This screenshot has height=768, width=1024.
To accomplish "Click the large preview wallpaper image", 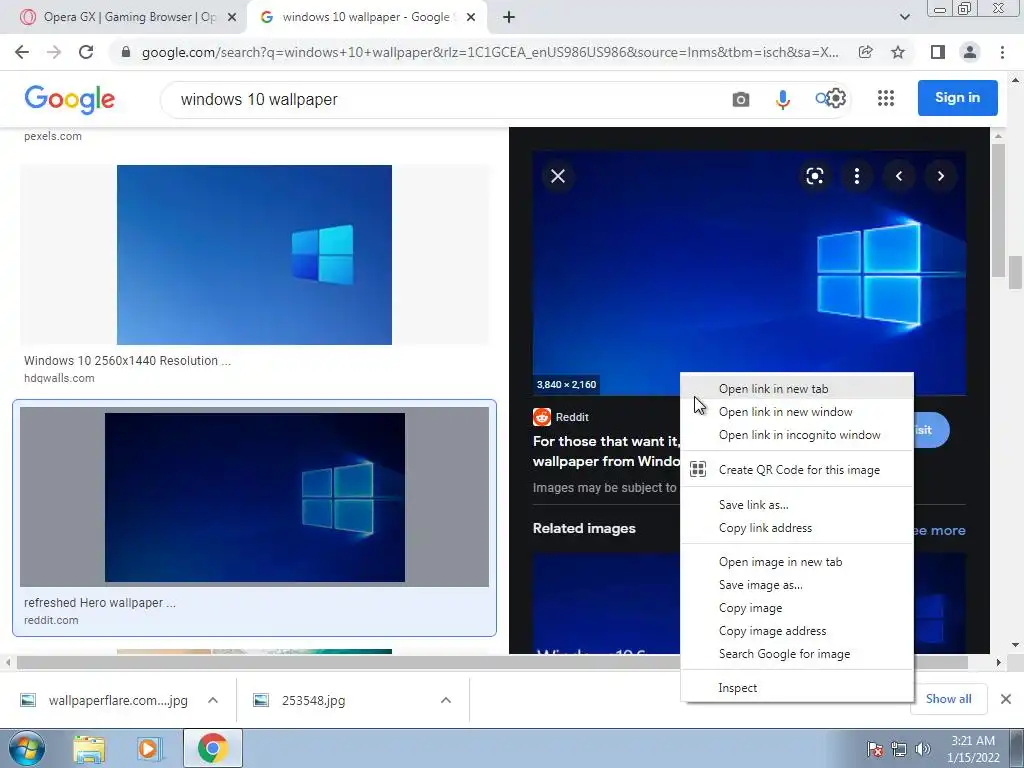I will coord(748,273).
